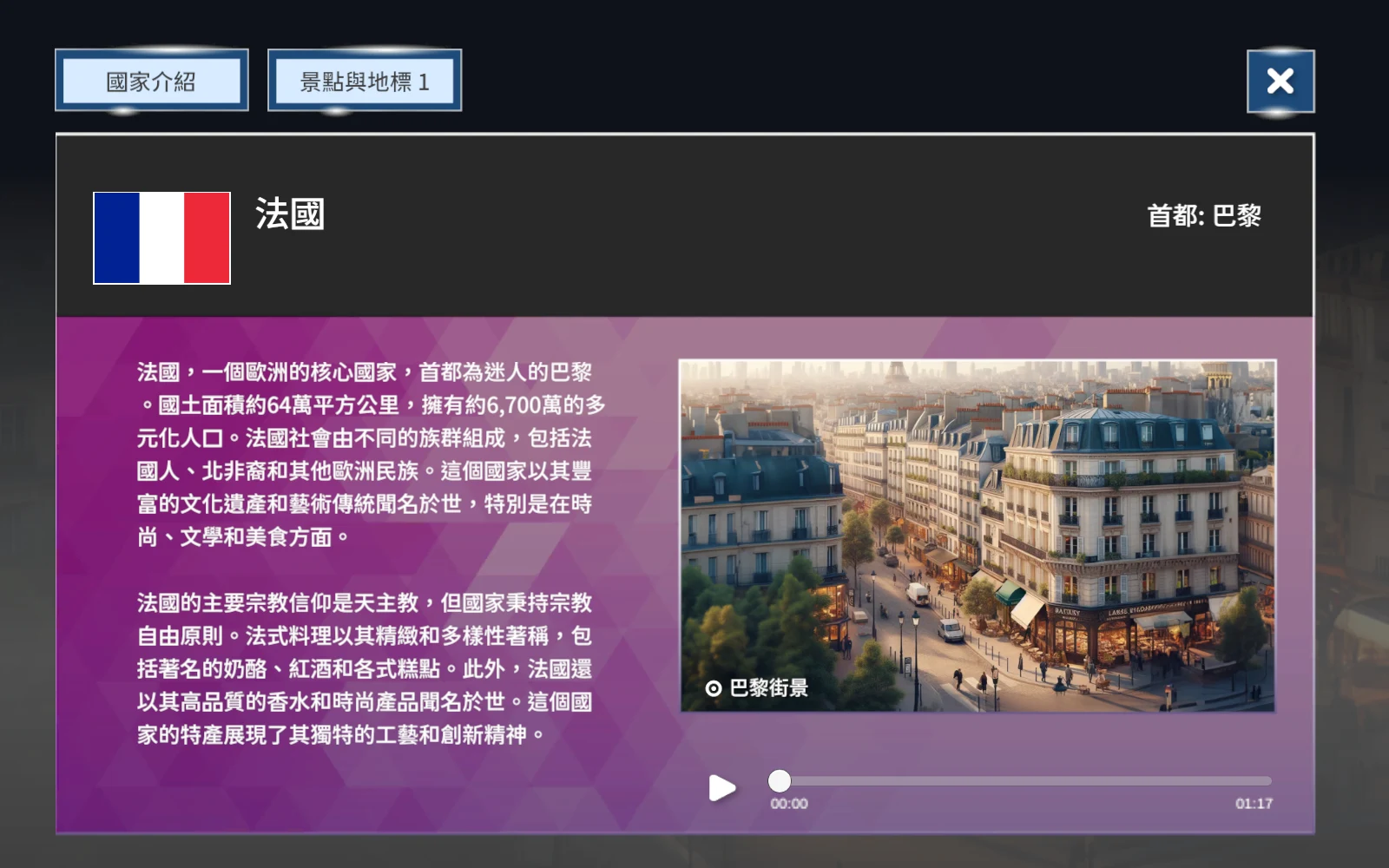Play the audio narration
This screenshot has height=868, width=1389.
tap(721, 788)
